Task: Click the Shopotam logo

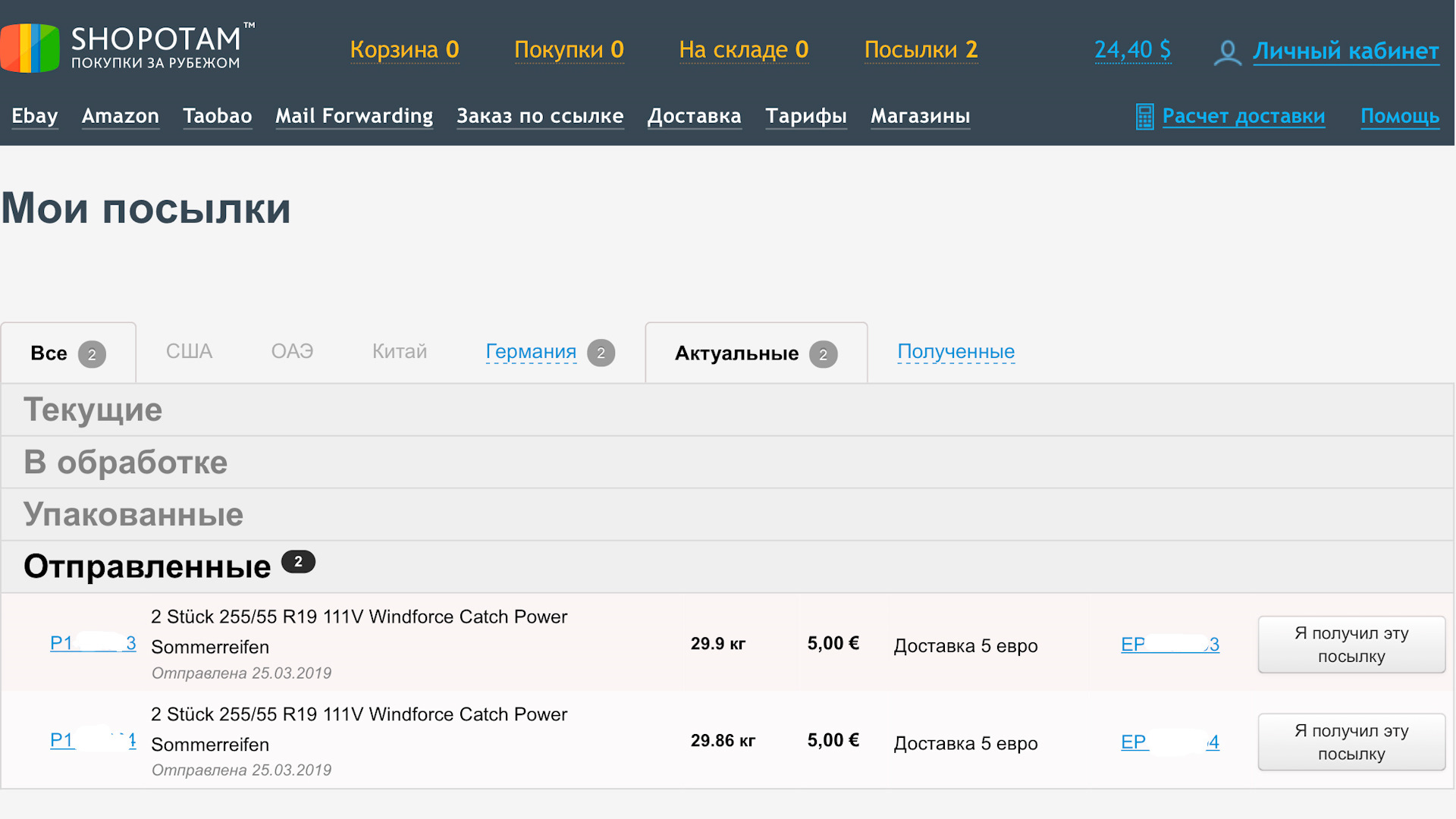Action: 127,47
